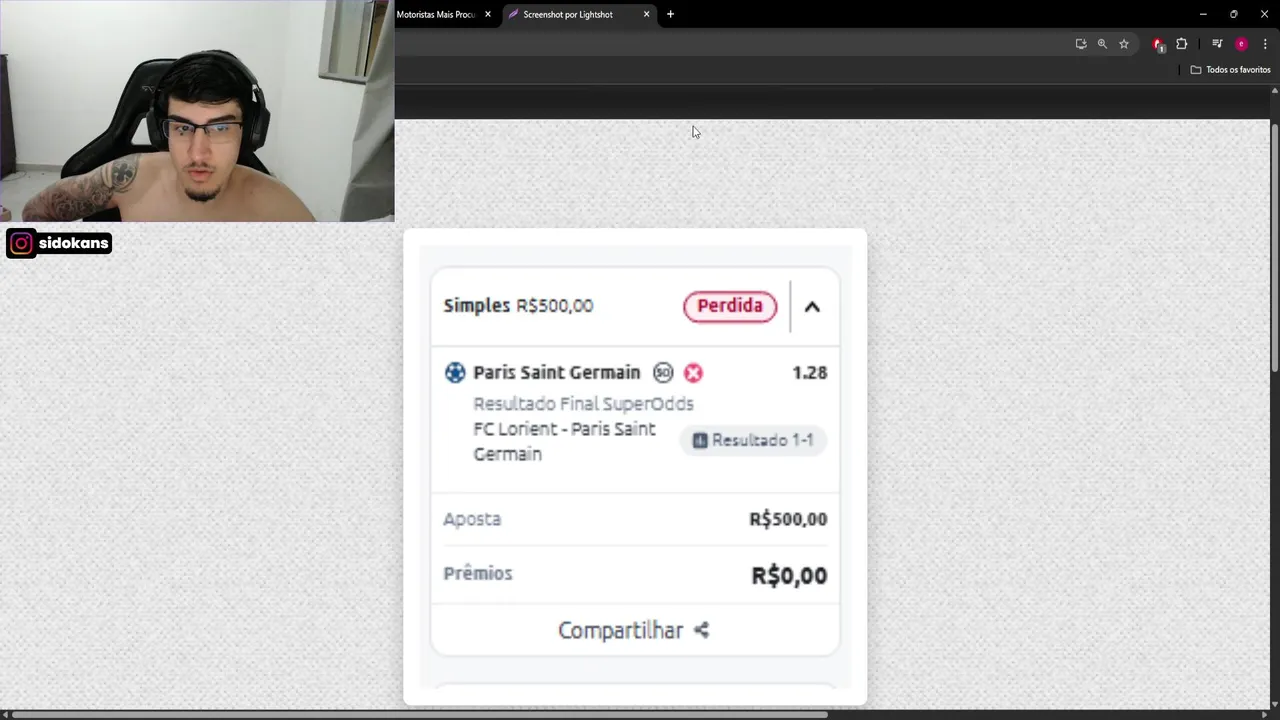Open the Extensions puzzle piece menu
The height and width of the screenshot is (720, 1280).
pyautogui.click(x=1182, y=44)
